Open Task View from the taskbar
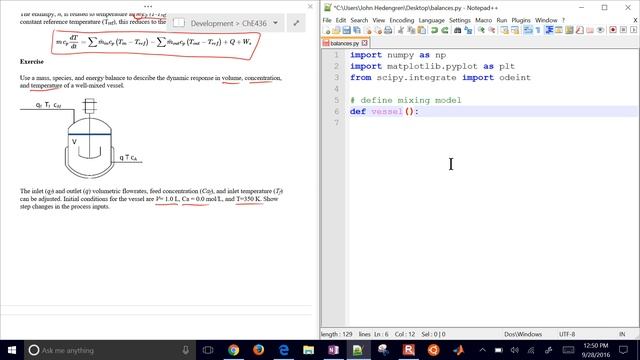Viewport: 640px width, 360px height. coord(208,350)
